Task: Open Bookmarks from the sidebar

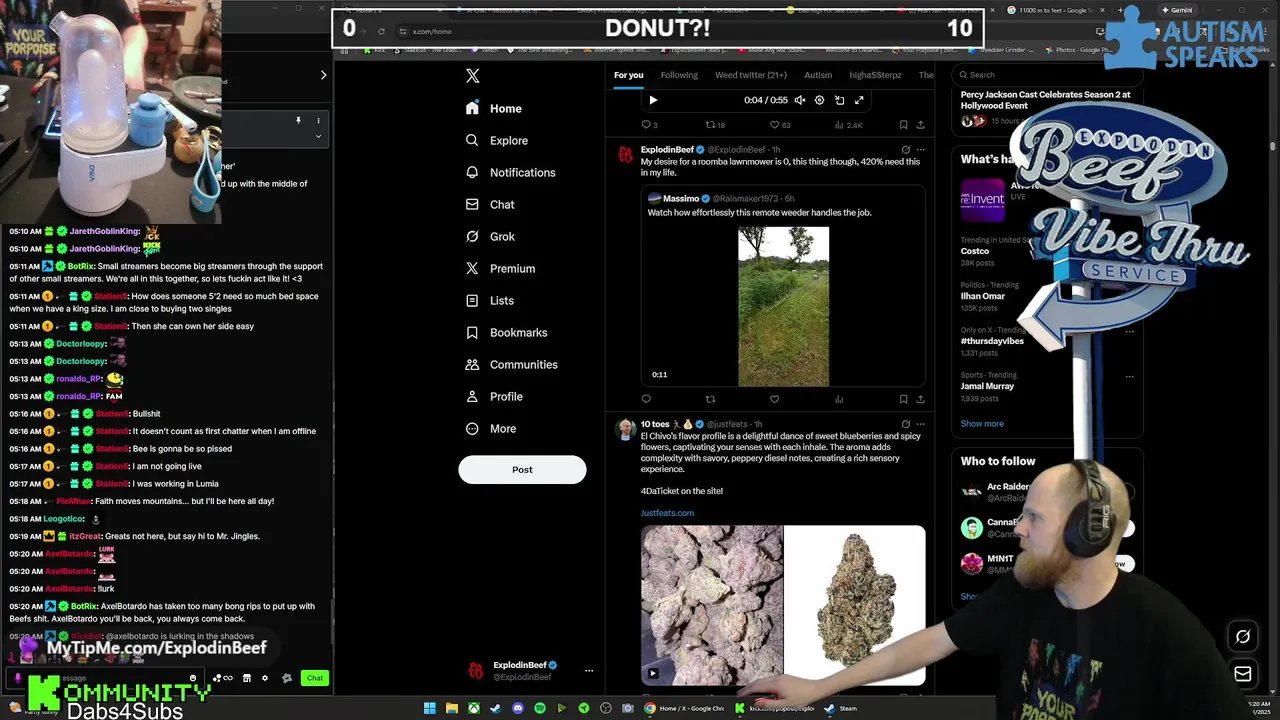Action: coord(507,332)
